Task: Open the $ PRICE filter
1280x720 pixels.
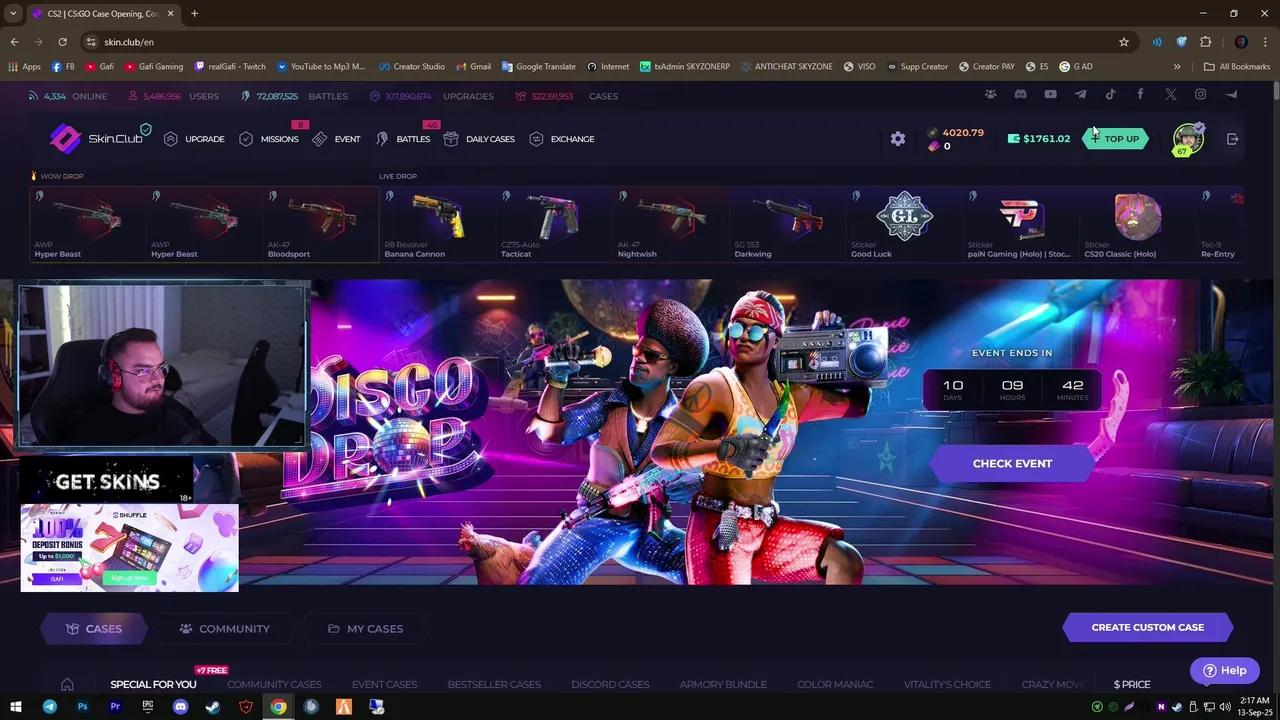Action: (x=1132, y=685)
